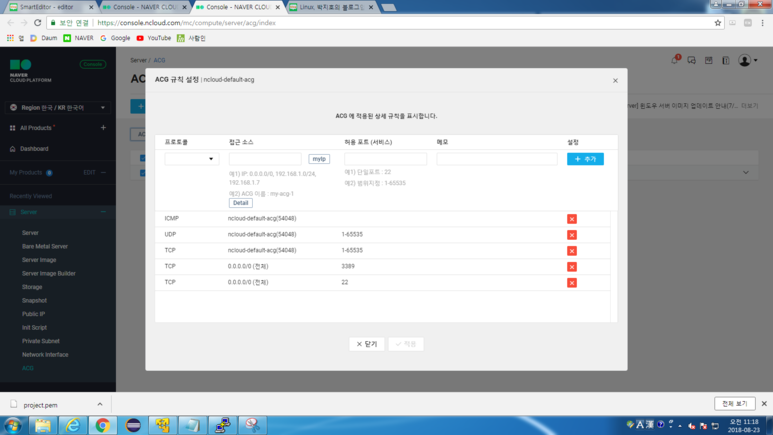Image resolution: width=773 pixels, height=435 pixels.
Task: Click the myIp button
Action: point(319,159)
